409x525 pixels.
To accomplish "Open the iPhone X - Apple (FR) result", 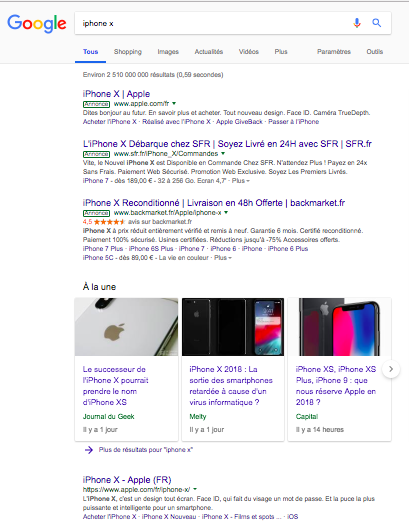I will click(x=127, y=480).
